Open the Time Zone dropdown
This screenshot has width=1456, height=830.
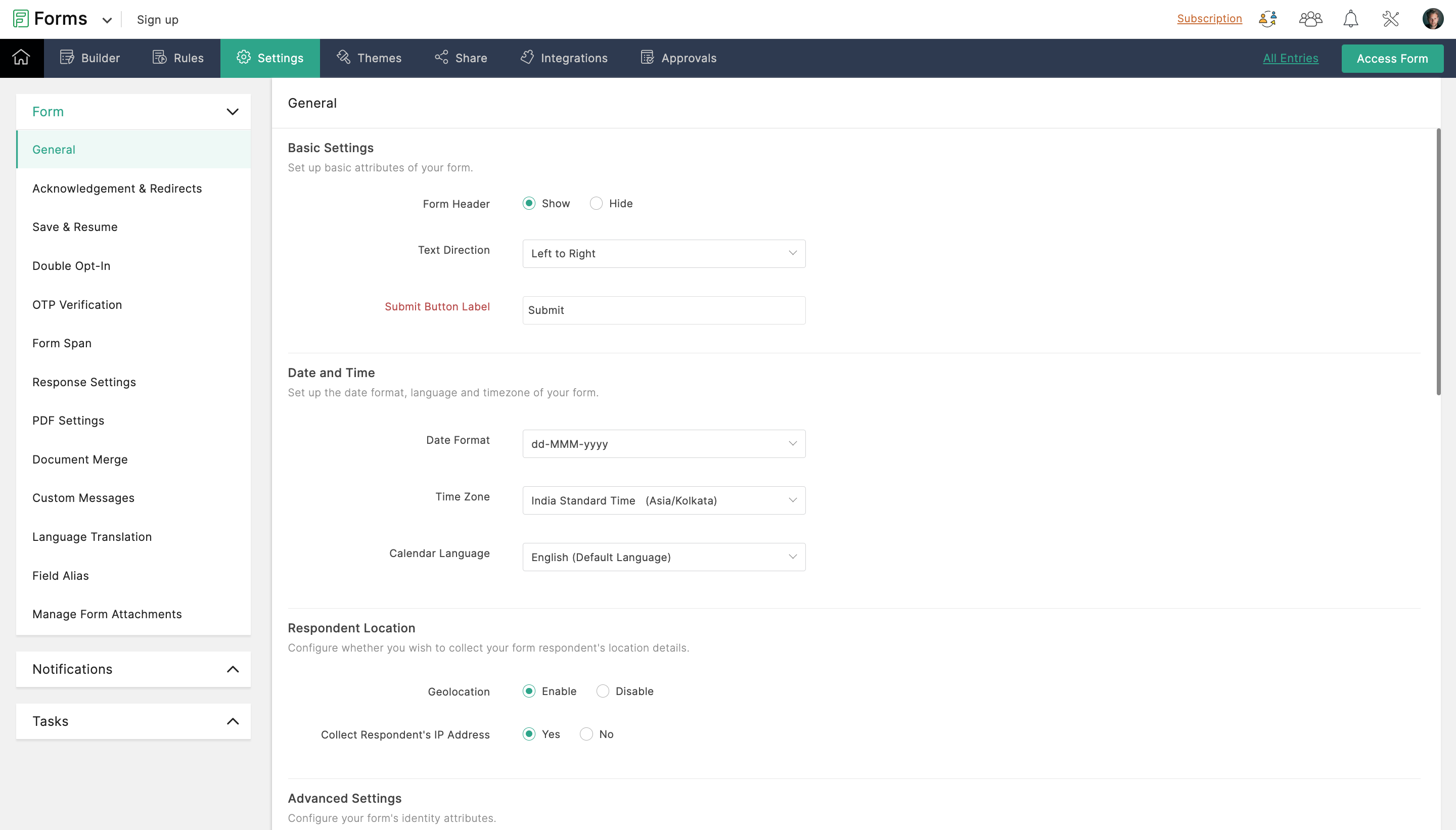pyautogui.click(x=664, y=500)
